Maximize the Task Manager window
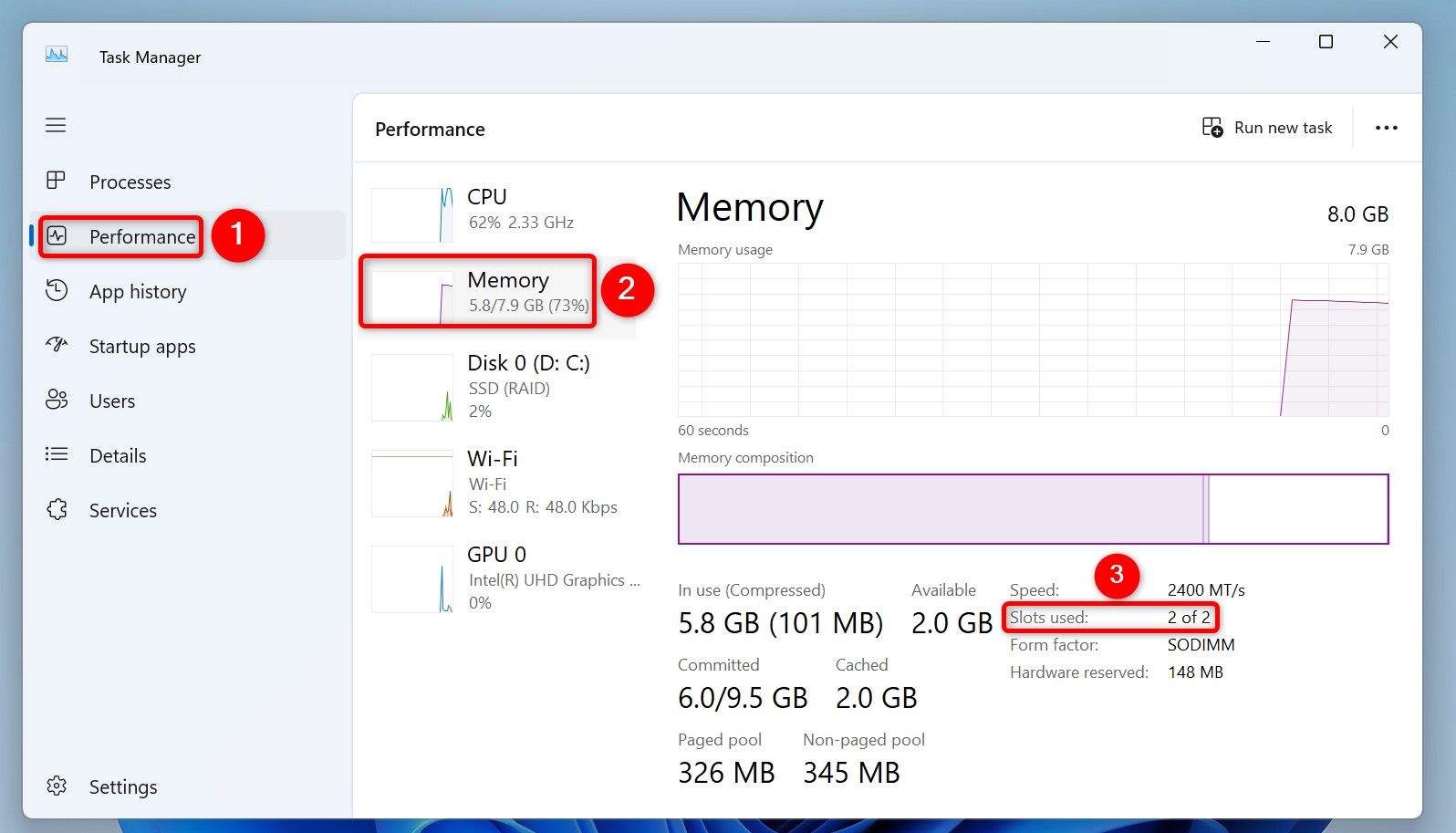Screen dimensions: 1456x833 click(x=1326, y=42)
